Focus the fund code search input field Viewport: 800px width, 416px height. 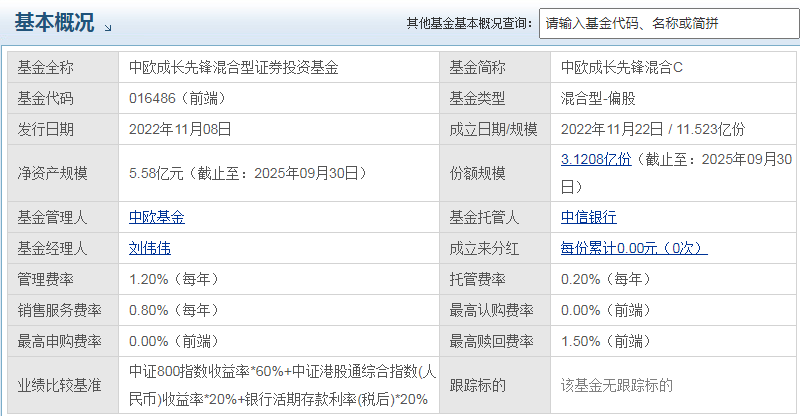[x=669, y=23]
